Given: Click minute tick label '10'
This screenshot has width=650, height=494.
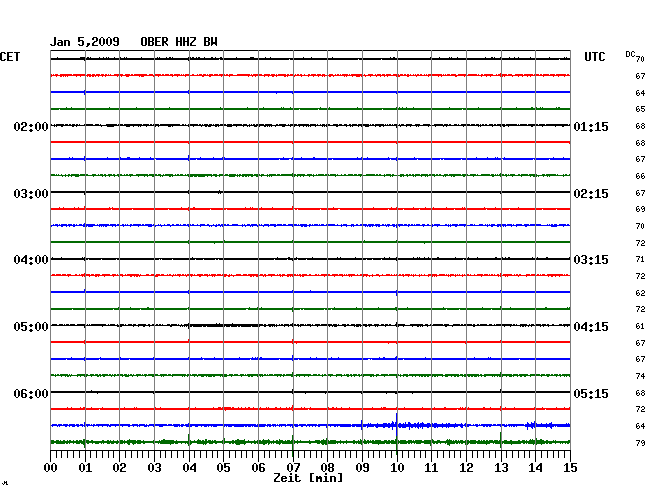Looking at the screenshot, I should pyautogui.click(x=397, y=467).
